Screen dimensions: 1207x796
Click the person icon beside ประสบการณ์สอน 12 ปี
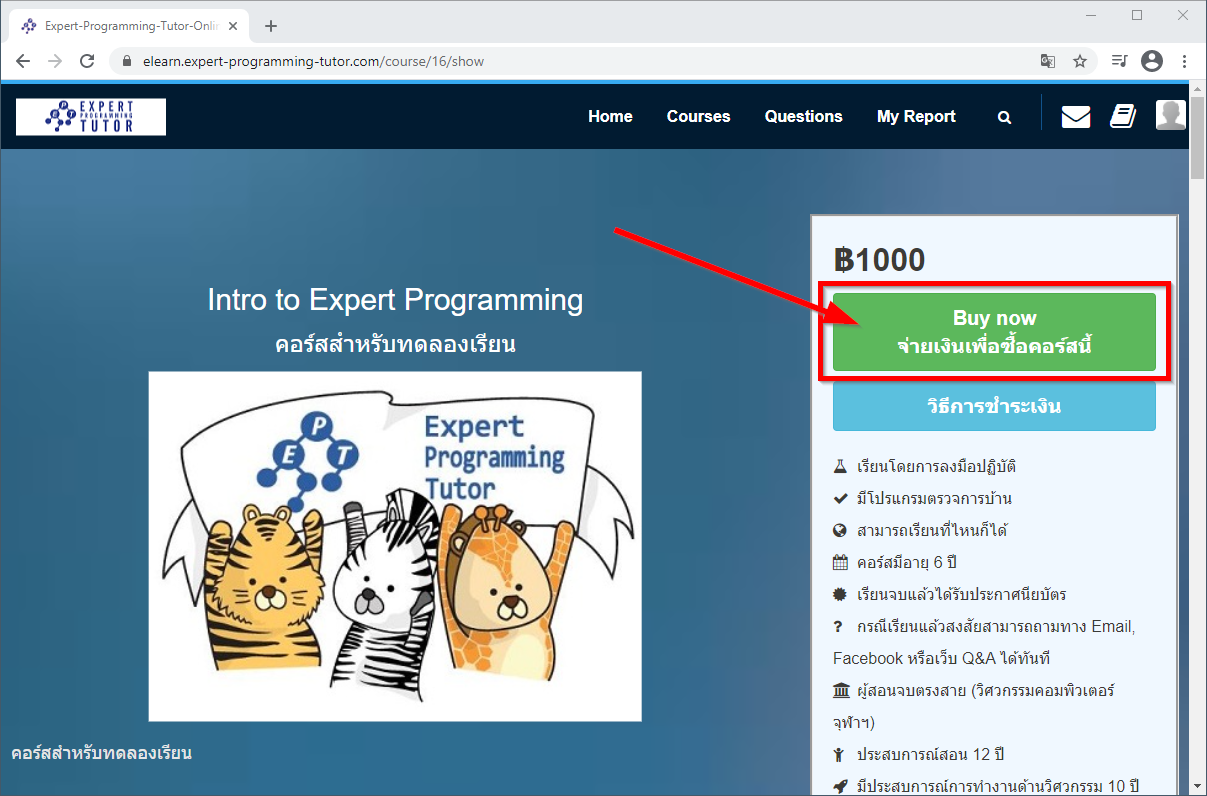point(838,754)
